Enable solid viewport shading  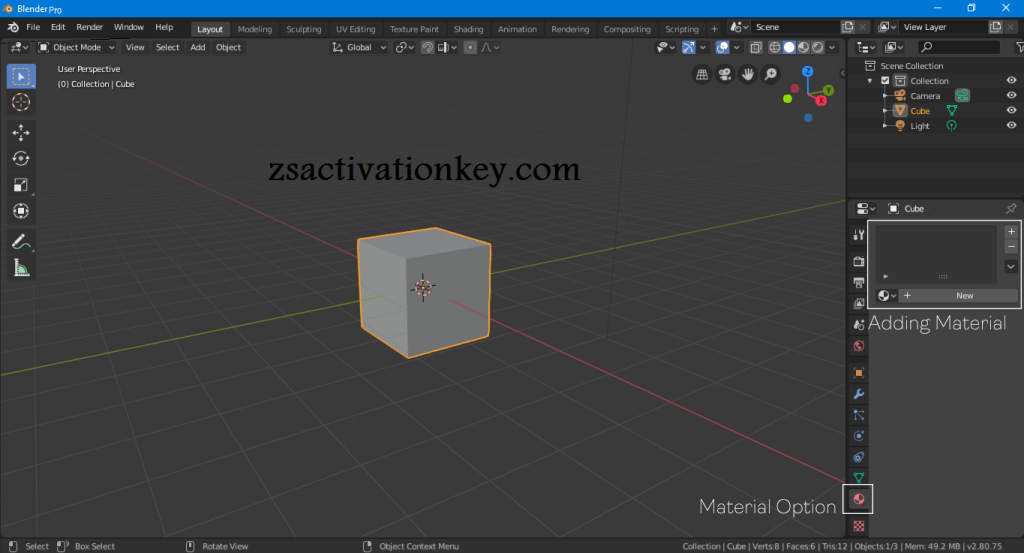coord(789,47)
